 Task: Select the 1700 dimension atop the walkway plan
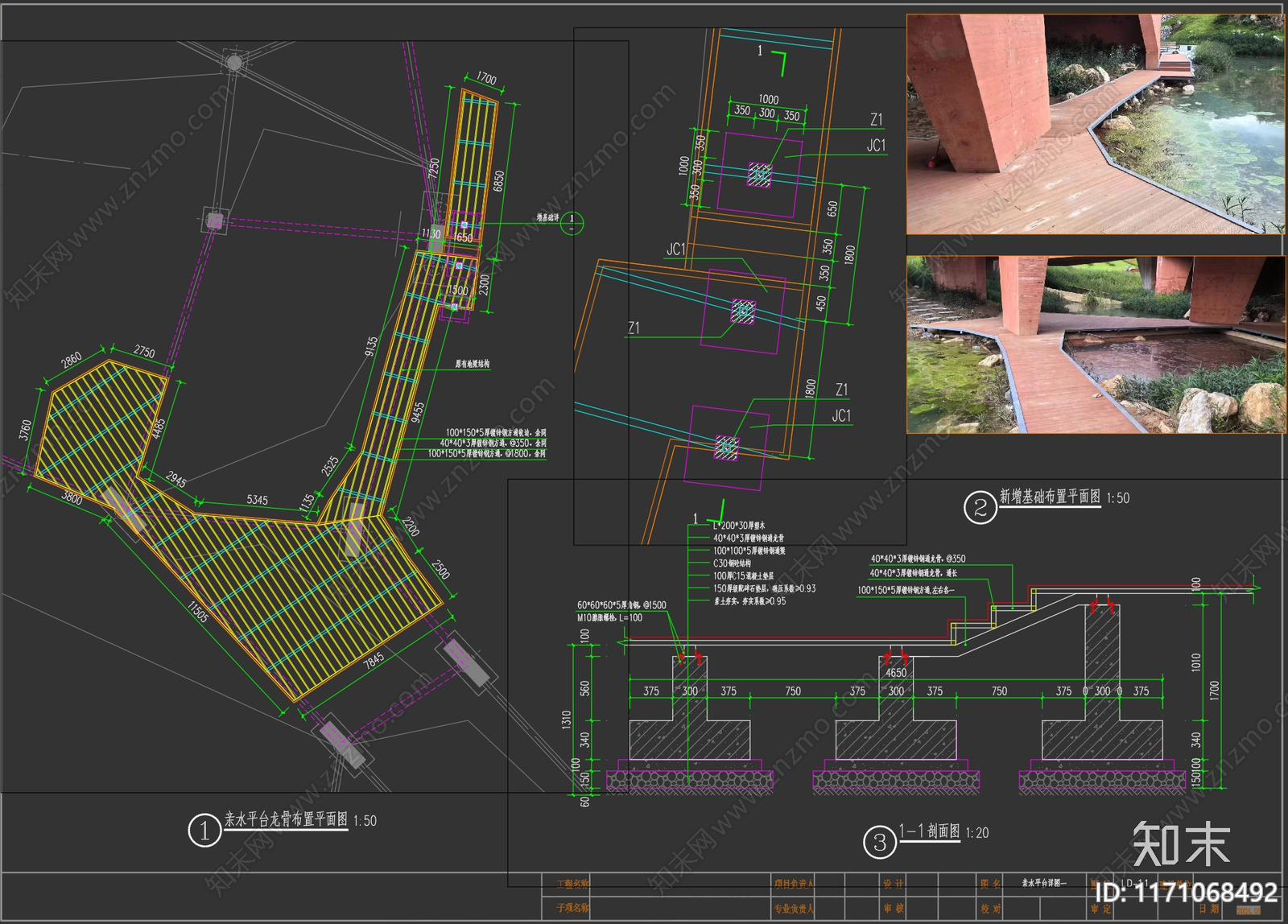tap(486, 78)
